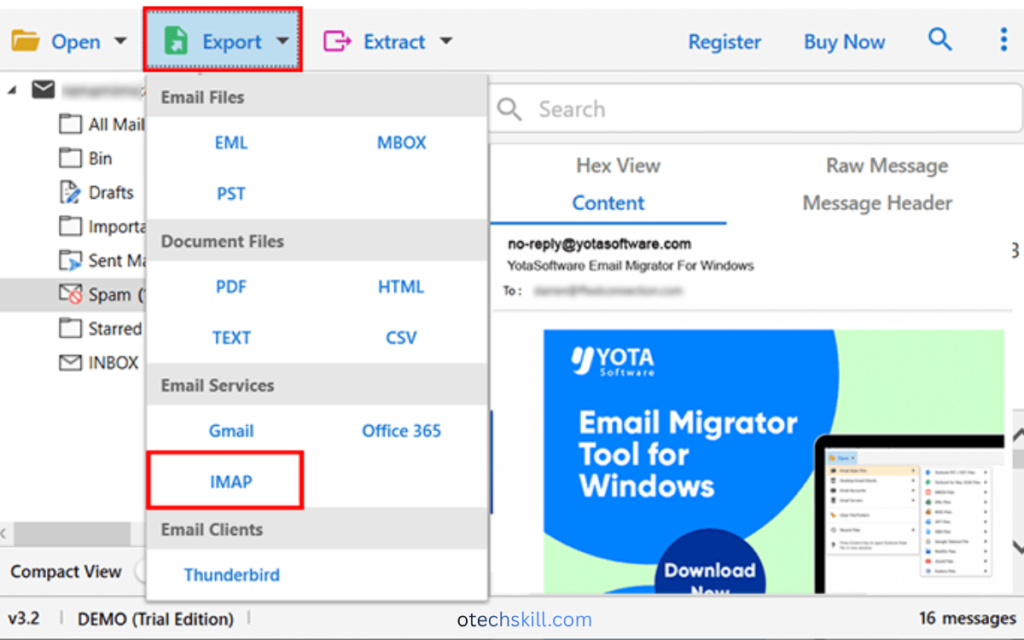Choose TEXT export format
Viewport: 1024px width, 640px height.
point(231,338)
